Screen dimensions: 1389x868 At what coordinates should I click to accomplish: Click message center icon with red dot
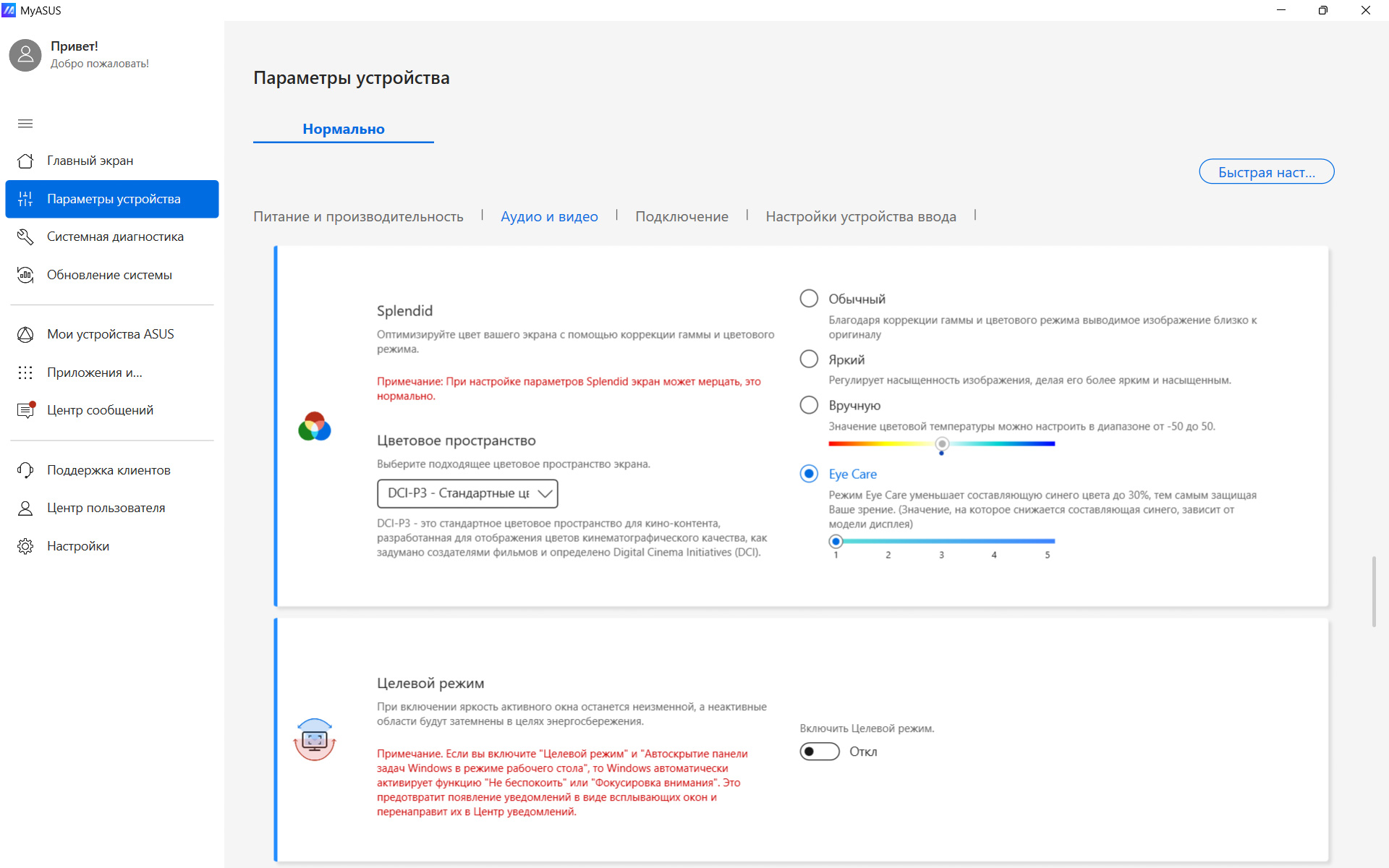coord(26,410)
